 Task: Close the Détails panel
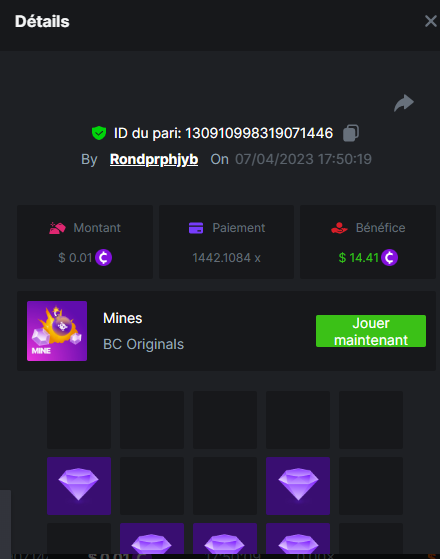[x=431, y=21]
